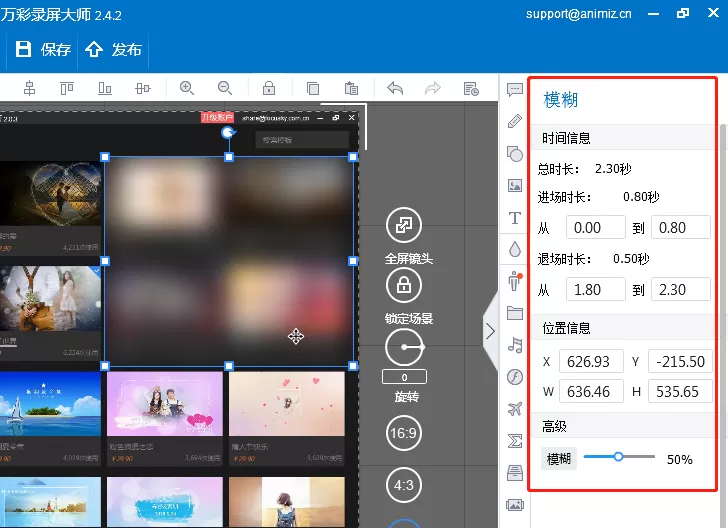
Task: Toggle lock scene (锁定场景) button
Action: coord(404,285)
